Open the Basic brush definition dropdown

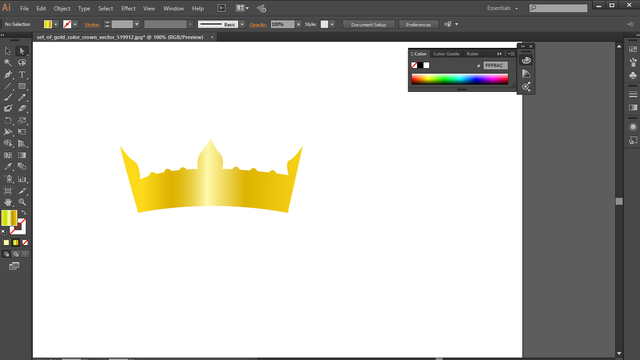[x=242, y=24]
